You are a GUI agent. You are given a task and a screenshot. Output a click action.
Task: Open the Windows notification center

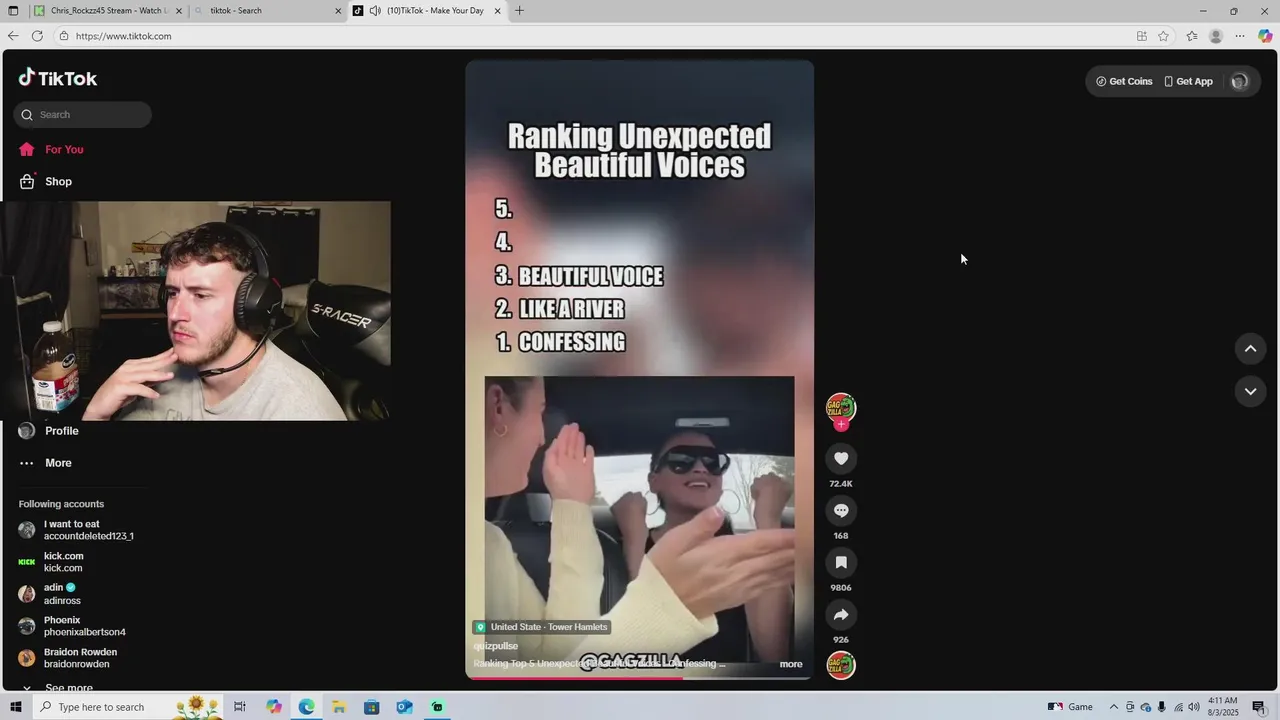(1259, 707)
